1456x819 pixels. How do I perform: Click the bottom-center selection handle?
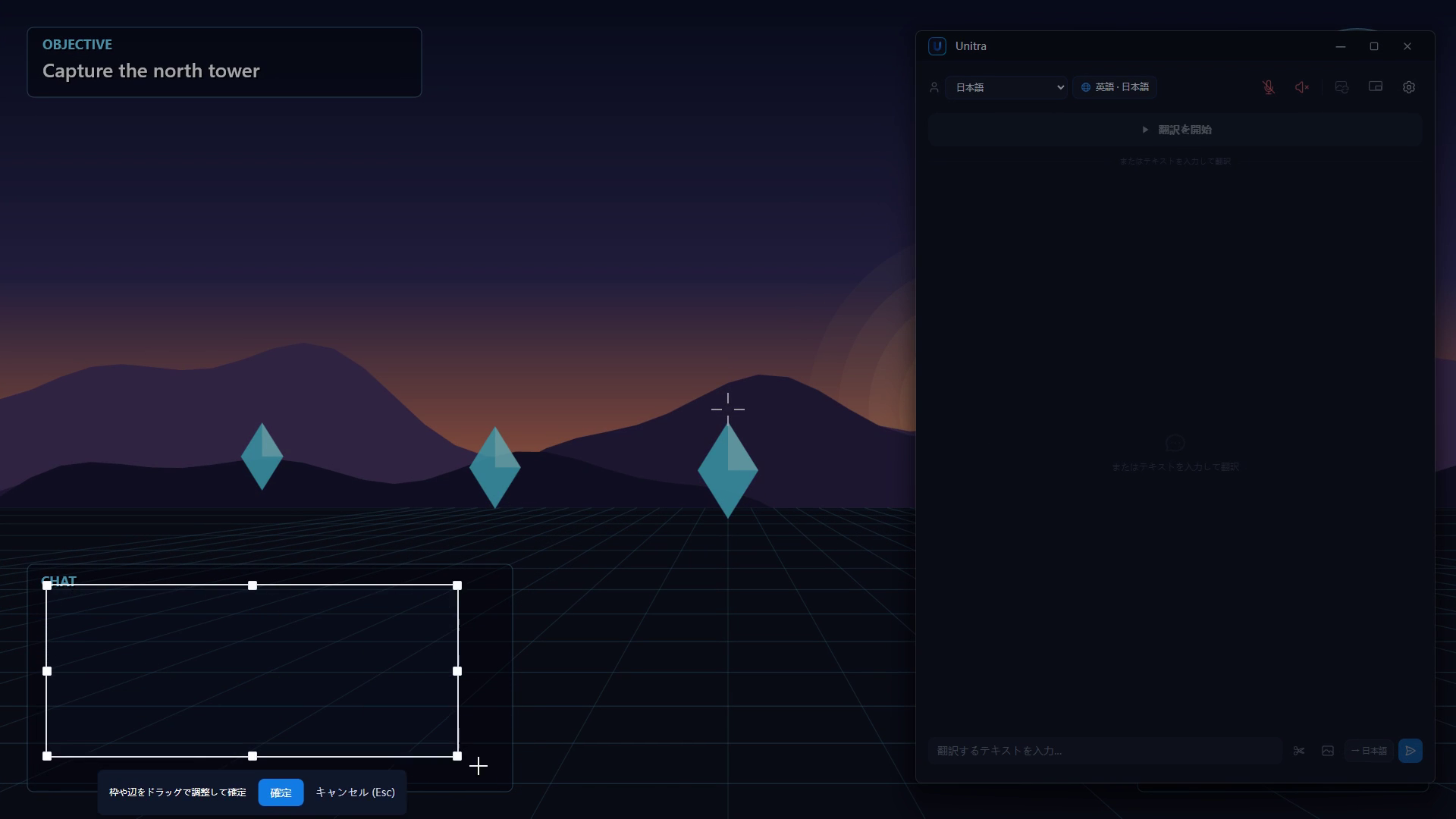(253, 756)
